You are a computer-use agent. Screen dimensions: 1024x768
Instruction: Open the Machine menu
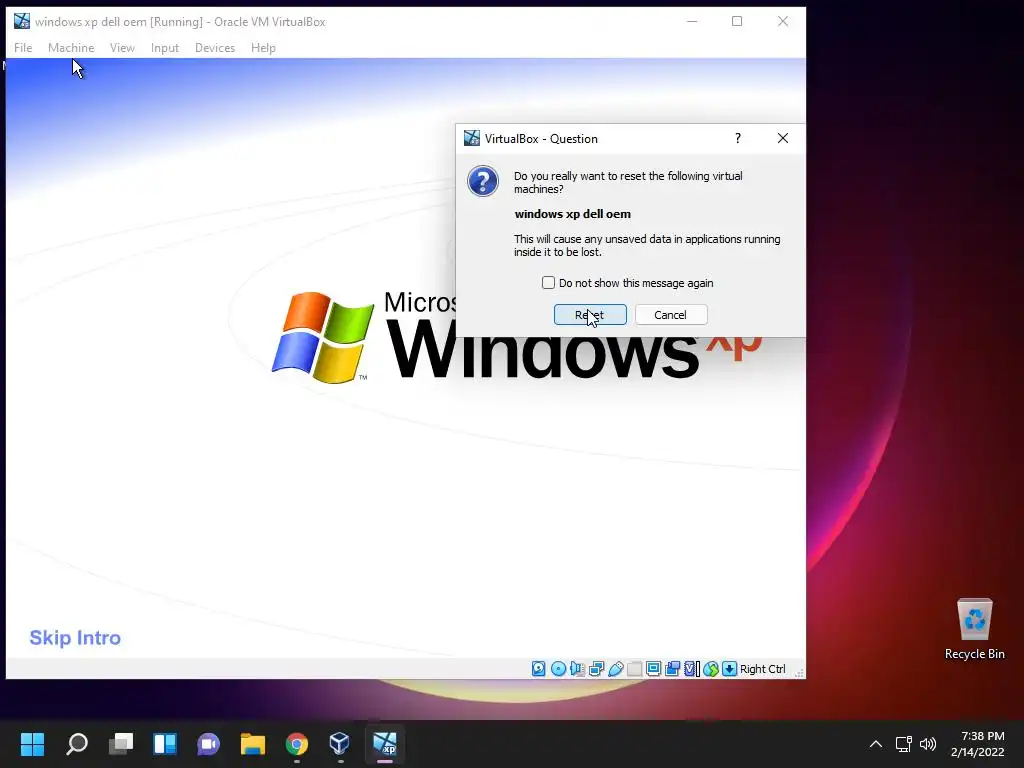coord(71,48)
